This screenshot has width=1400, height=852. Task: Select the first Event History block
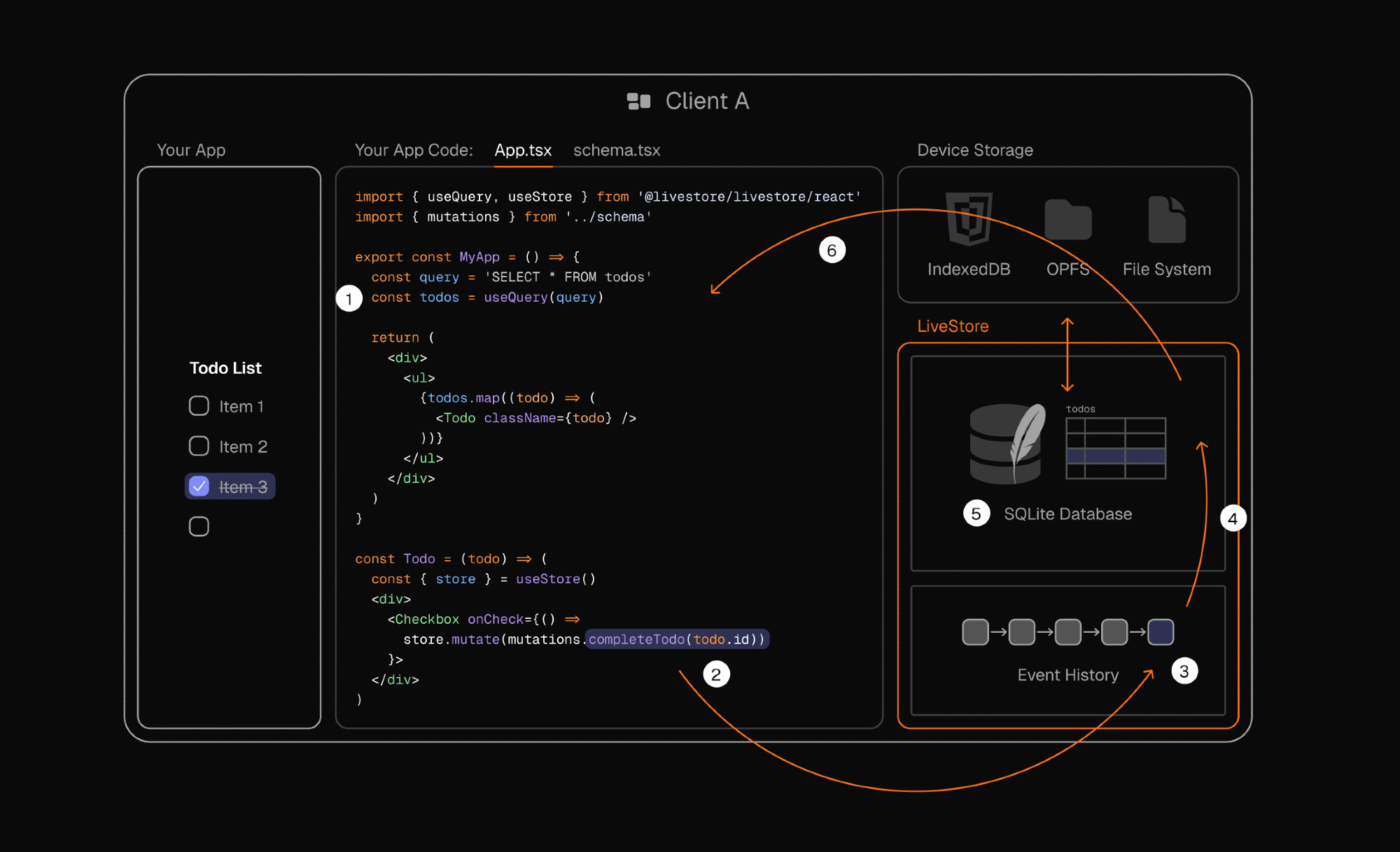point(975,632)
